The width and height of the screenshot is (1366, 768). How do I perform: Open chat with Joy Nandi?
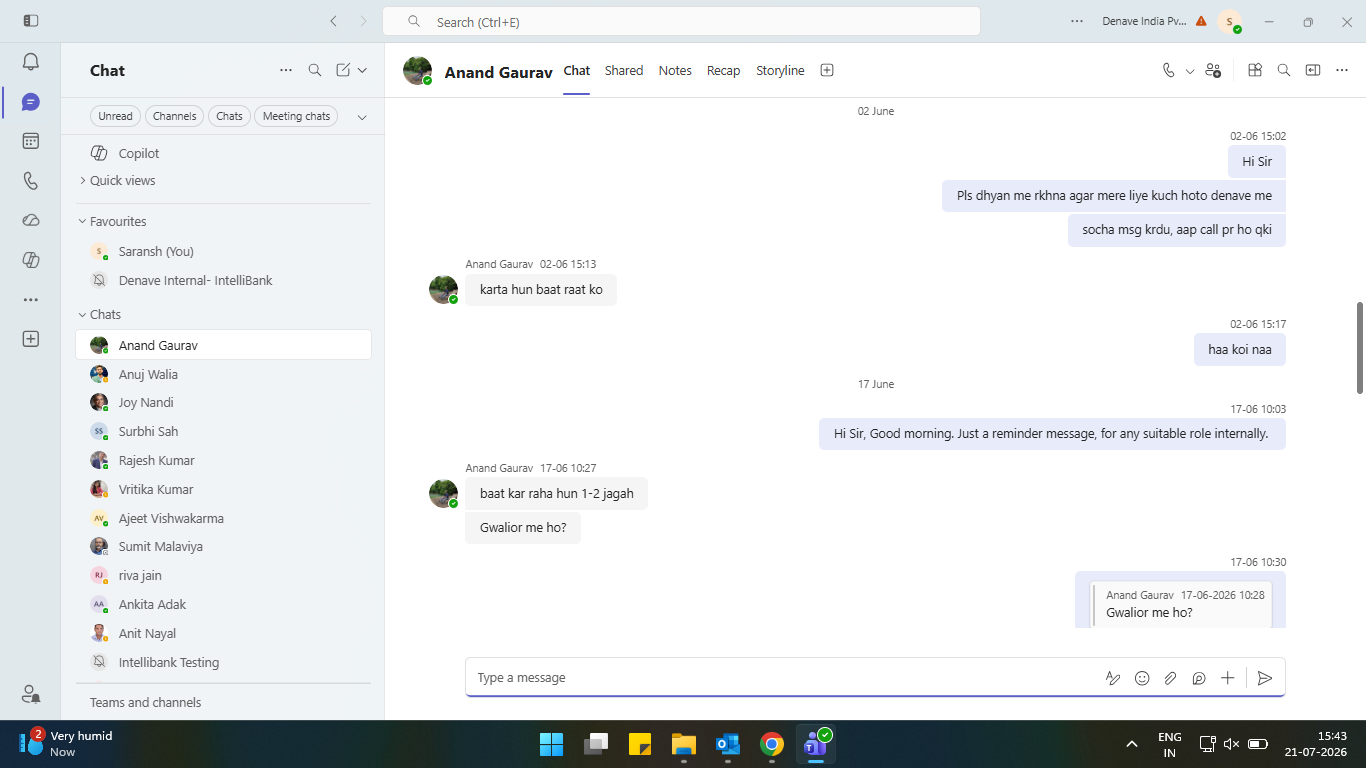(223, 403)
